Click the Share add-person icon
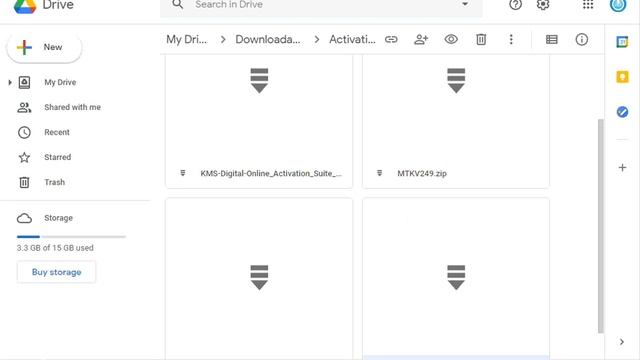Screen dimensions: 640x360 tap(421, 40)
